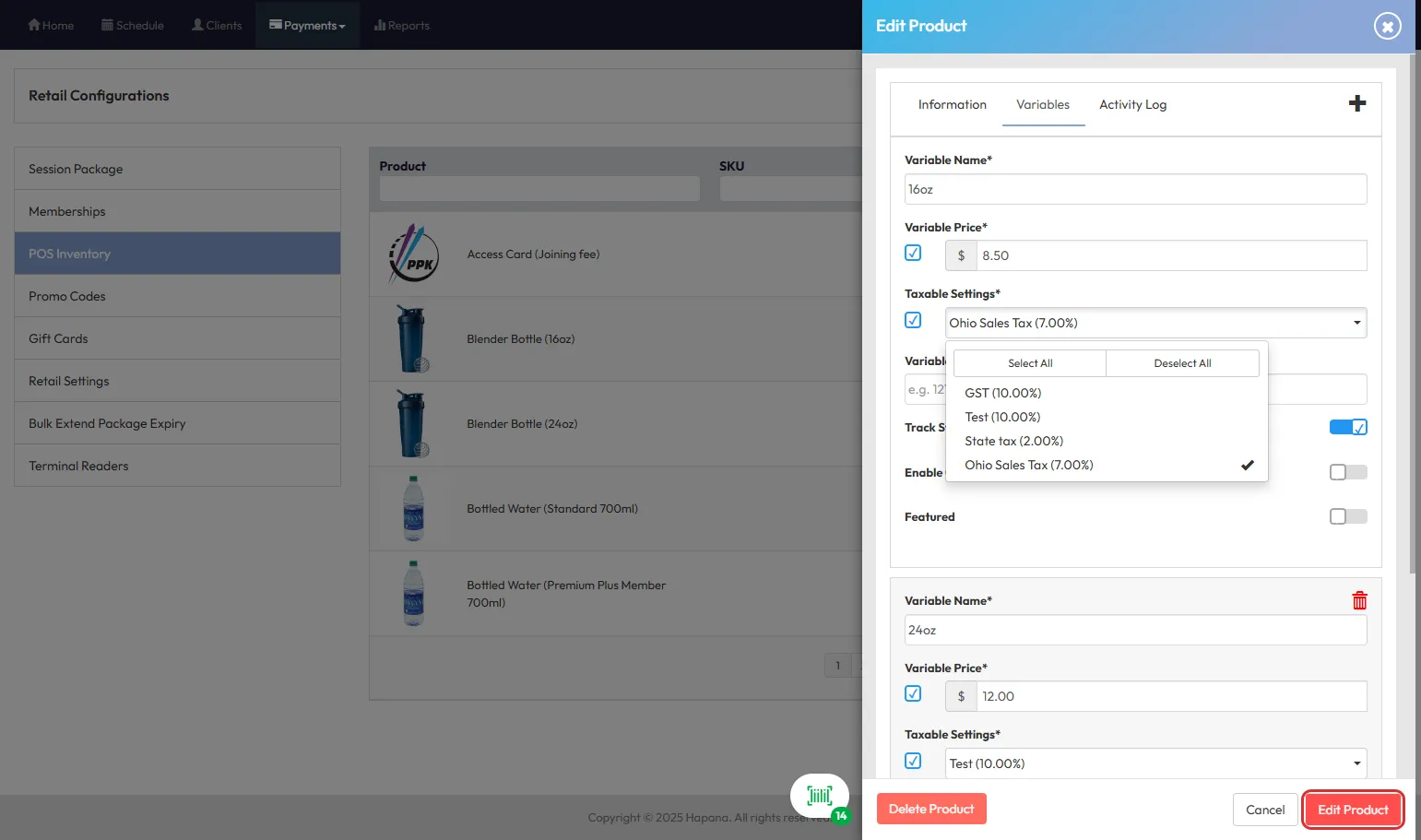Click the Delete Product button
The width and height of the screenshot is (1421, 840).
tap(930, 810)
